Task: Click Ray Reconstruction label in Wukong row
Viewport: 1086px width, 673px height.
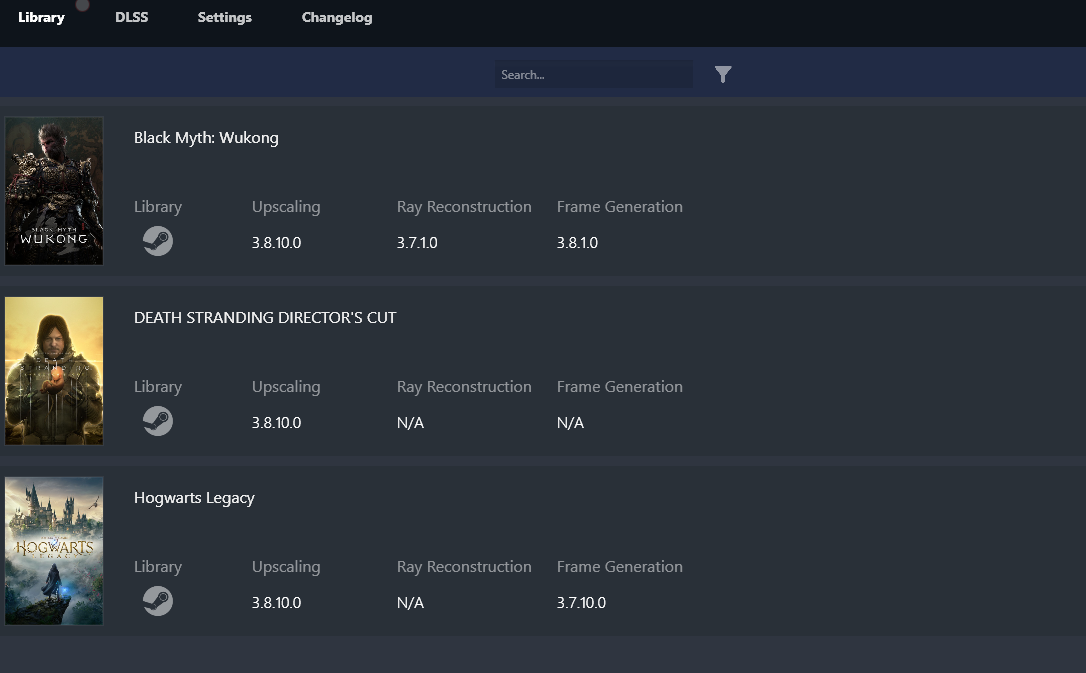Action: (464, 207)
